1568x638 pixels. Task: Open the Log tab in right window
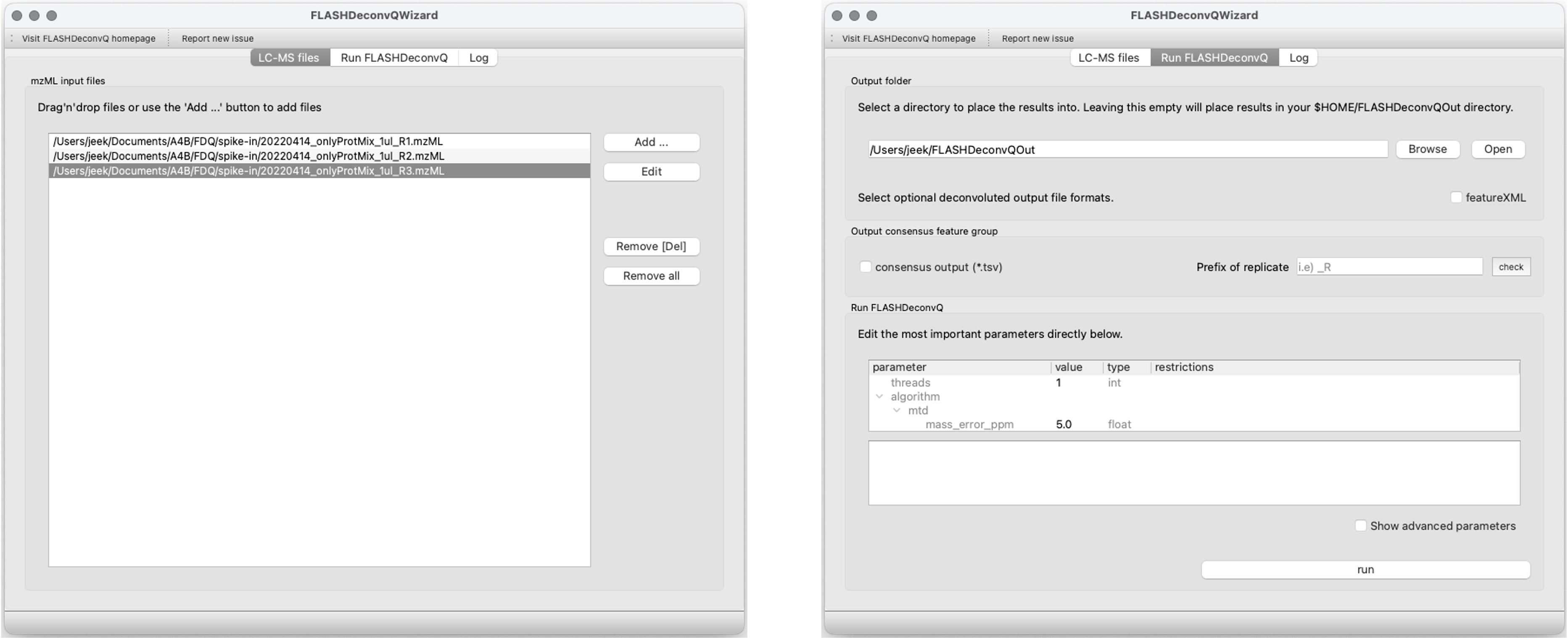[1299, 58]
